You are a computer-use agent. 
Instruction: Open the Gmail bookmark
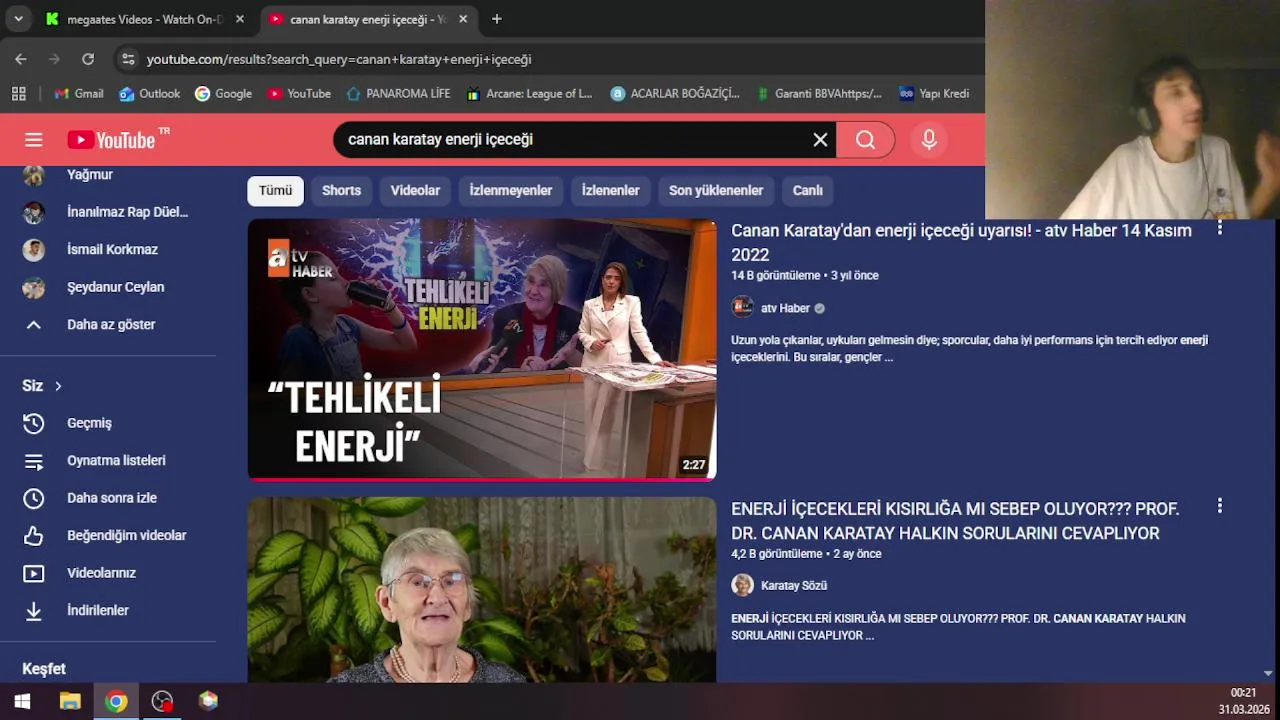click(x=79, y=93)
